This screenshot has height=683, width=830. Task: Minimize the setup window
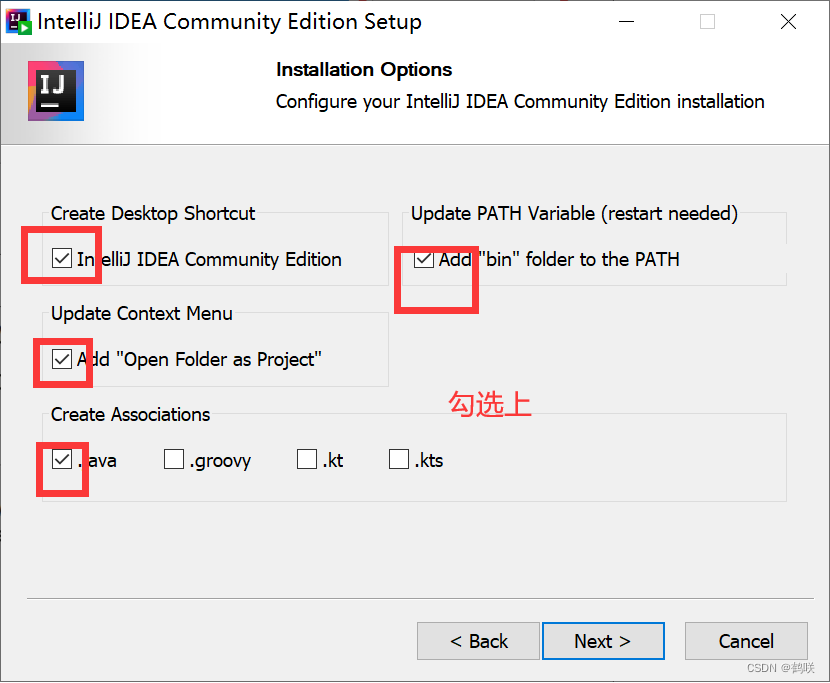pos(626,20)
